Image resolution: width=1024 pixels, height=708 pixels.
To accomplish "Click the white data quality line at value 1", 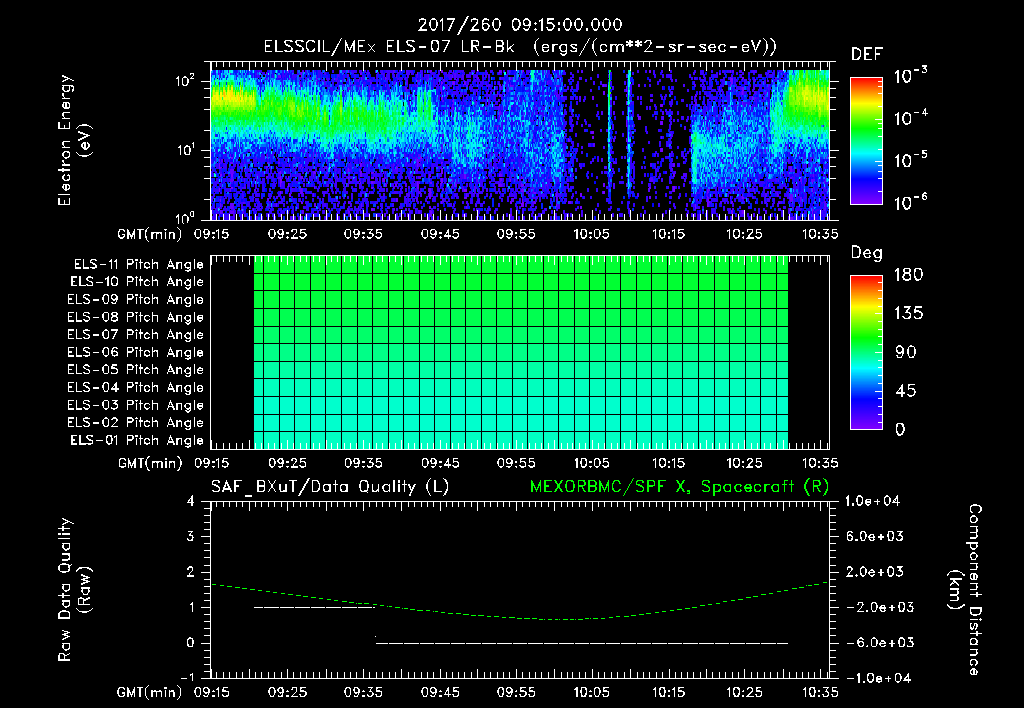I will pos(315,607).
